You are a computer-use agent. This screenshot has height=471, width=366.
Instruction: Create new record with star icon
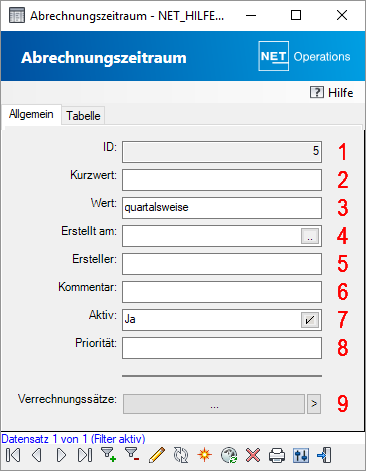[204, 455]
